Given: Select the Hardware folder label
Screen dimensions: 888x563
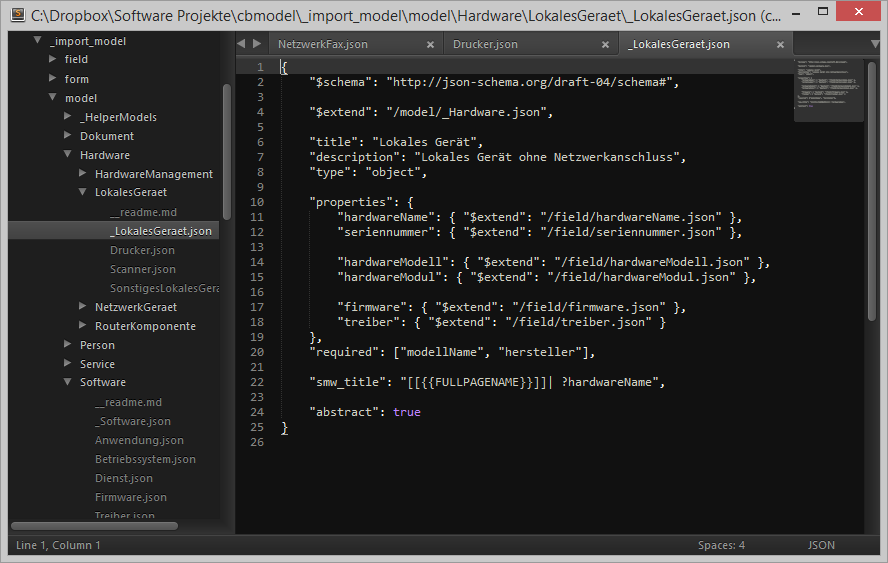Looking at the screenshot, I should [105, 155].
